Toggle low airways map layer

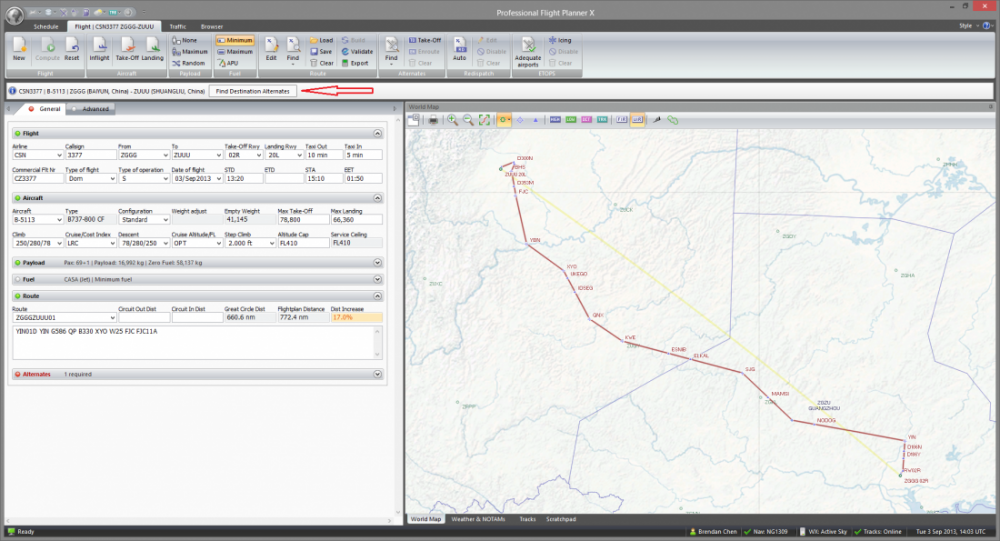tap(571, 120)
